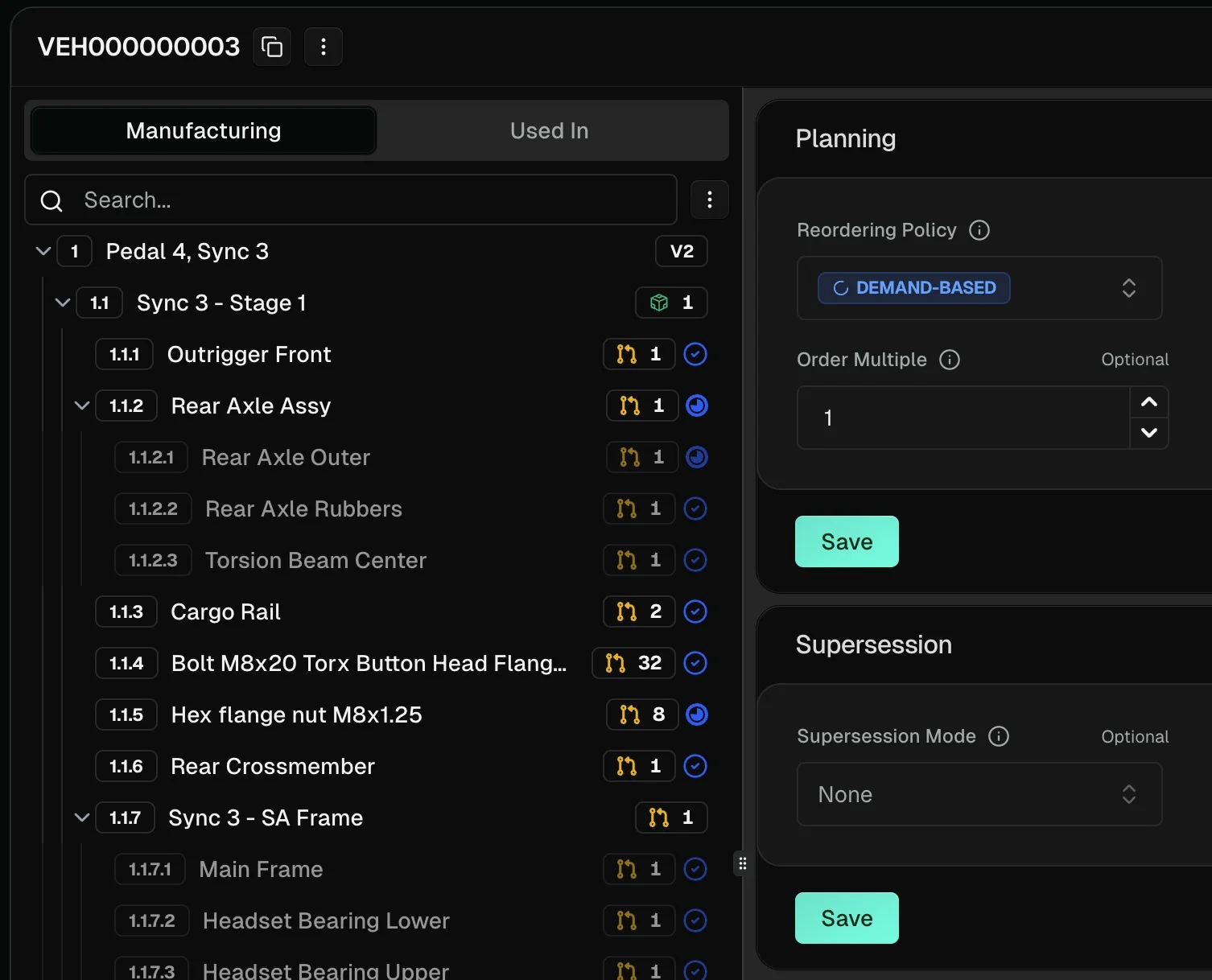
Task: Collapse the Sync 3 - SA Frame node
Action: click(82, 817)
